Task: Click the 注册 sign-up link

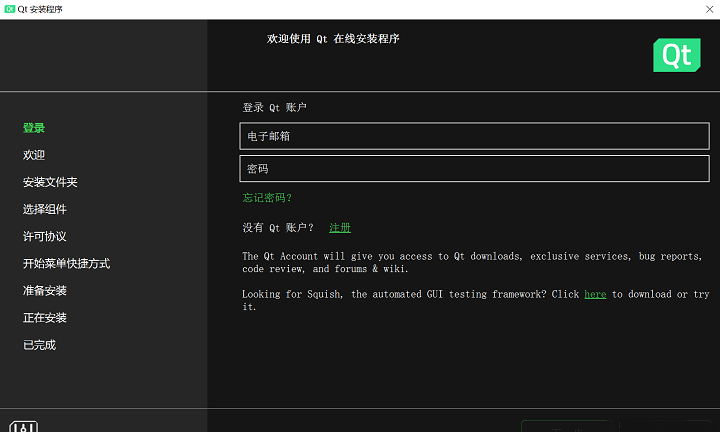Action: click(340, 228)
